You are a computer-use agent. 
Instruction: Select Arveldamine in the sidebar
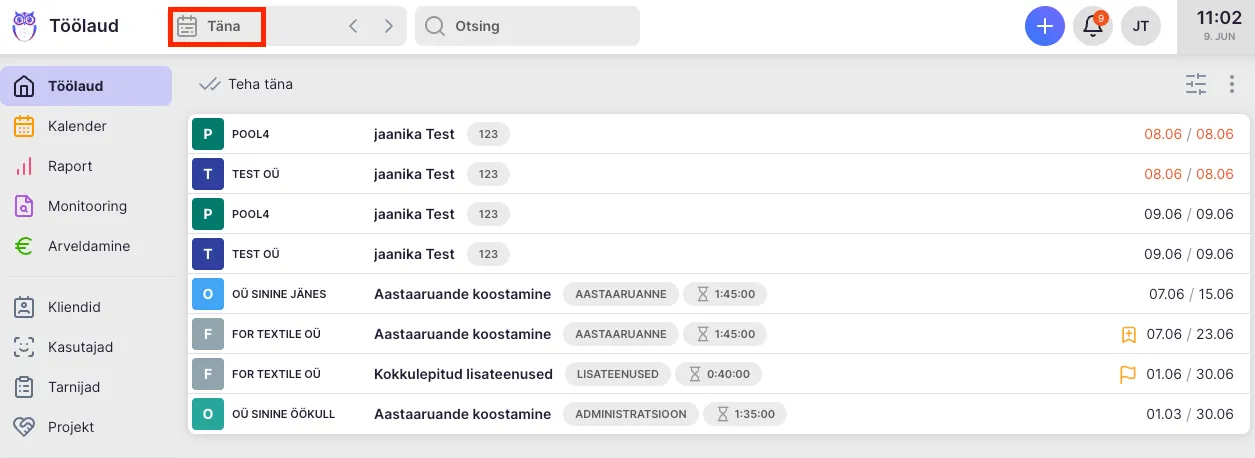(88, 246)
